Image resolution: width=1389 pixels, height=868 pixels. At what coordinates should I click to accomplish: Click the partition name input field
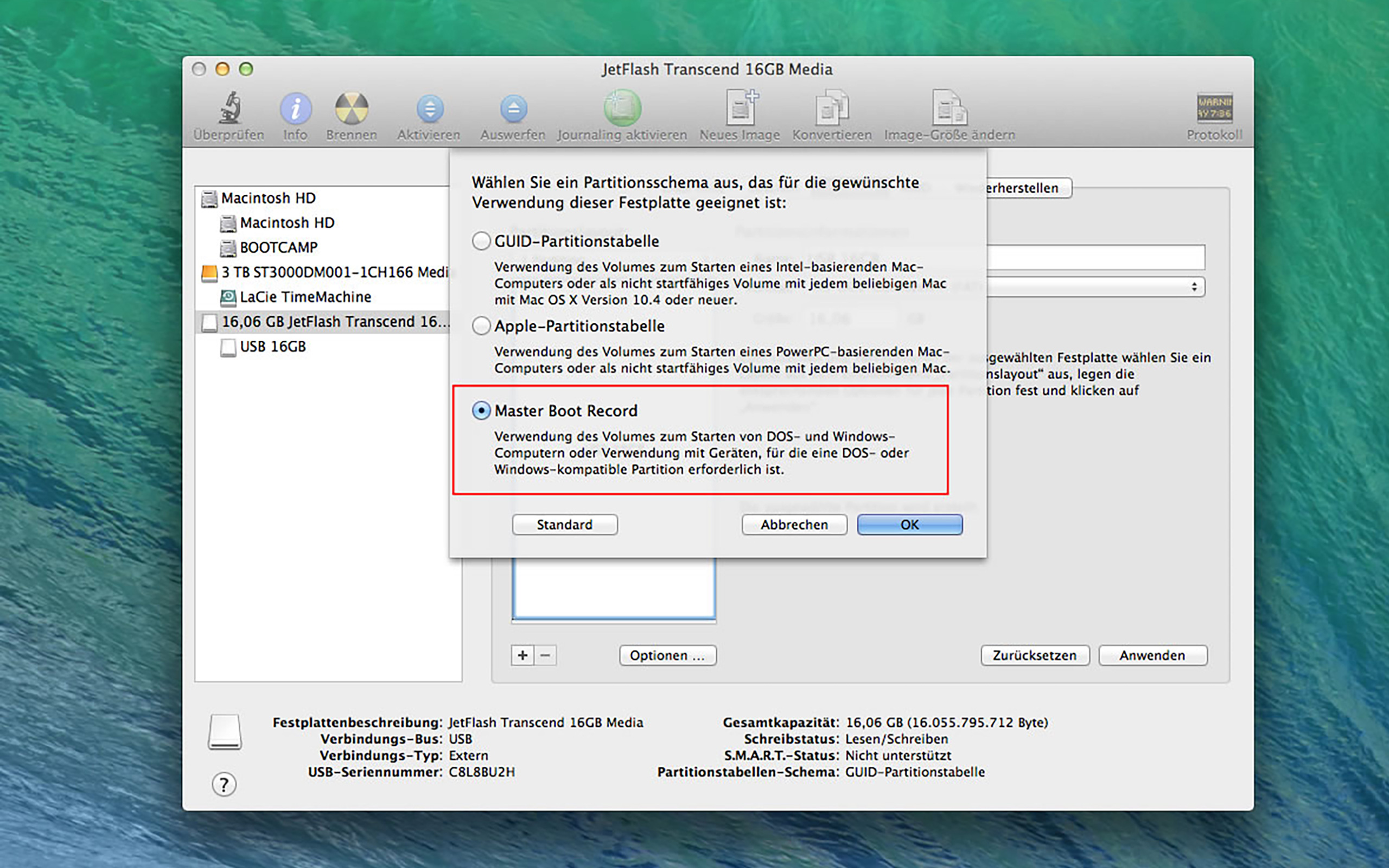point(1096,257)
